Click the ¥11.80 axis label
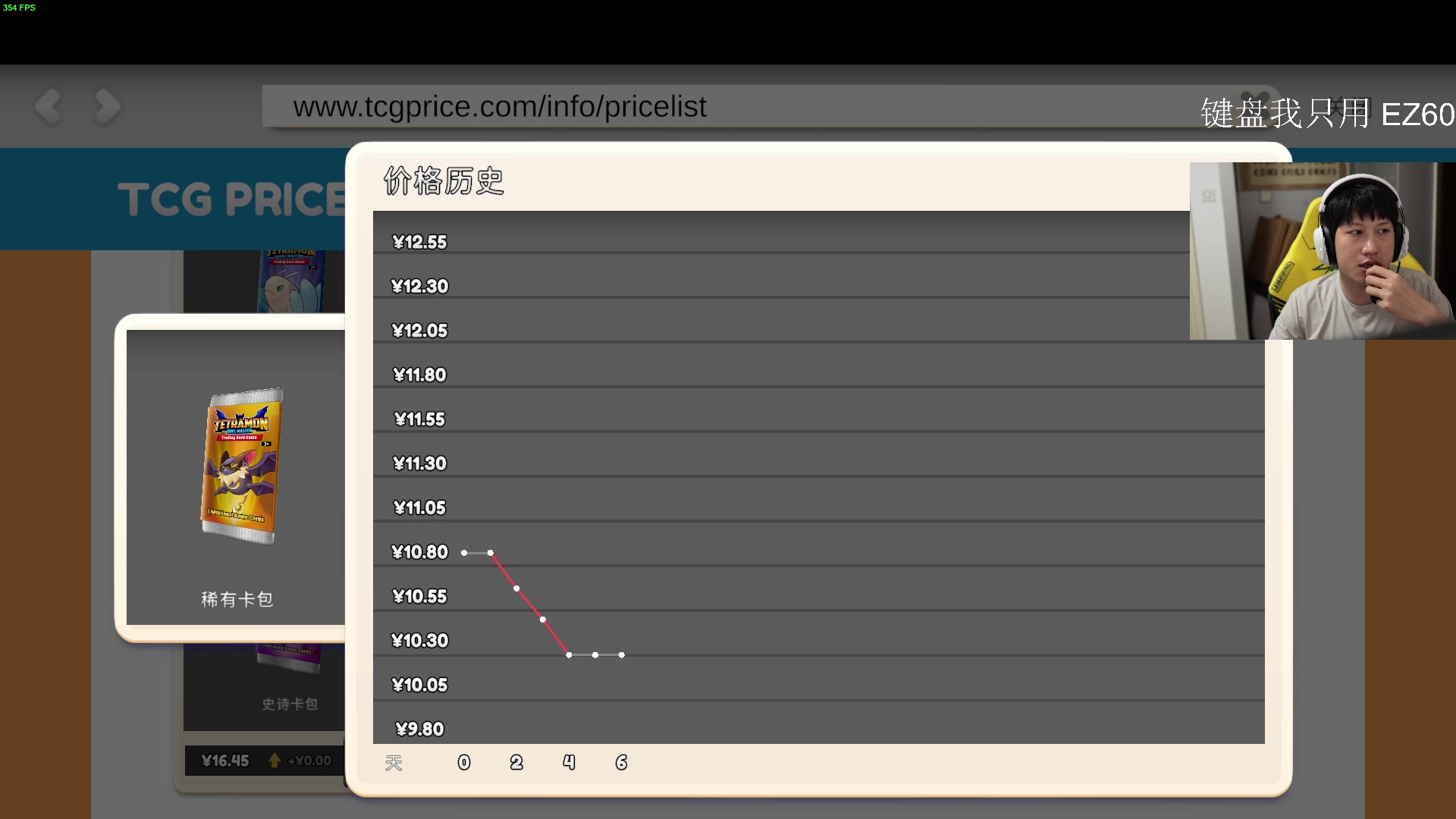Image resolution: width=1456 pixels, height=819 pixels. [419, 375]
